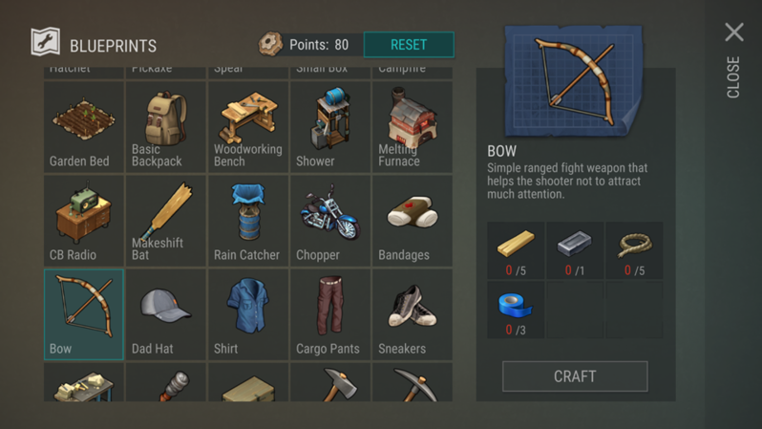
Task: Reset blueprint points
Action: point(409,45)
